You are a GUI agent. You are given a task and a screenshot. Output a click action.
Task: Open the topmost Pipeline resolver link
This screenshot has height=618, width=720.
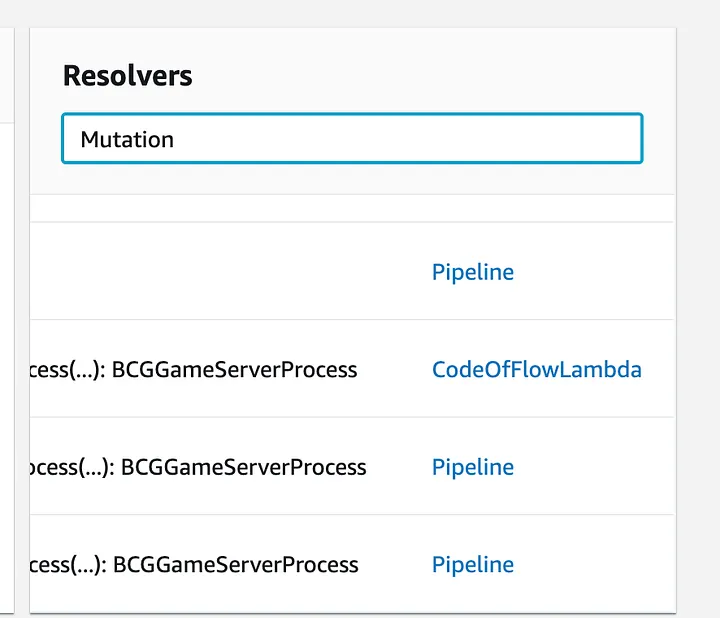point(472,272)
